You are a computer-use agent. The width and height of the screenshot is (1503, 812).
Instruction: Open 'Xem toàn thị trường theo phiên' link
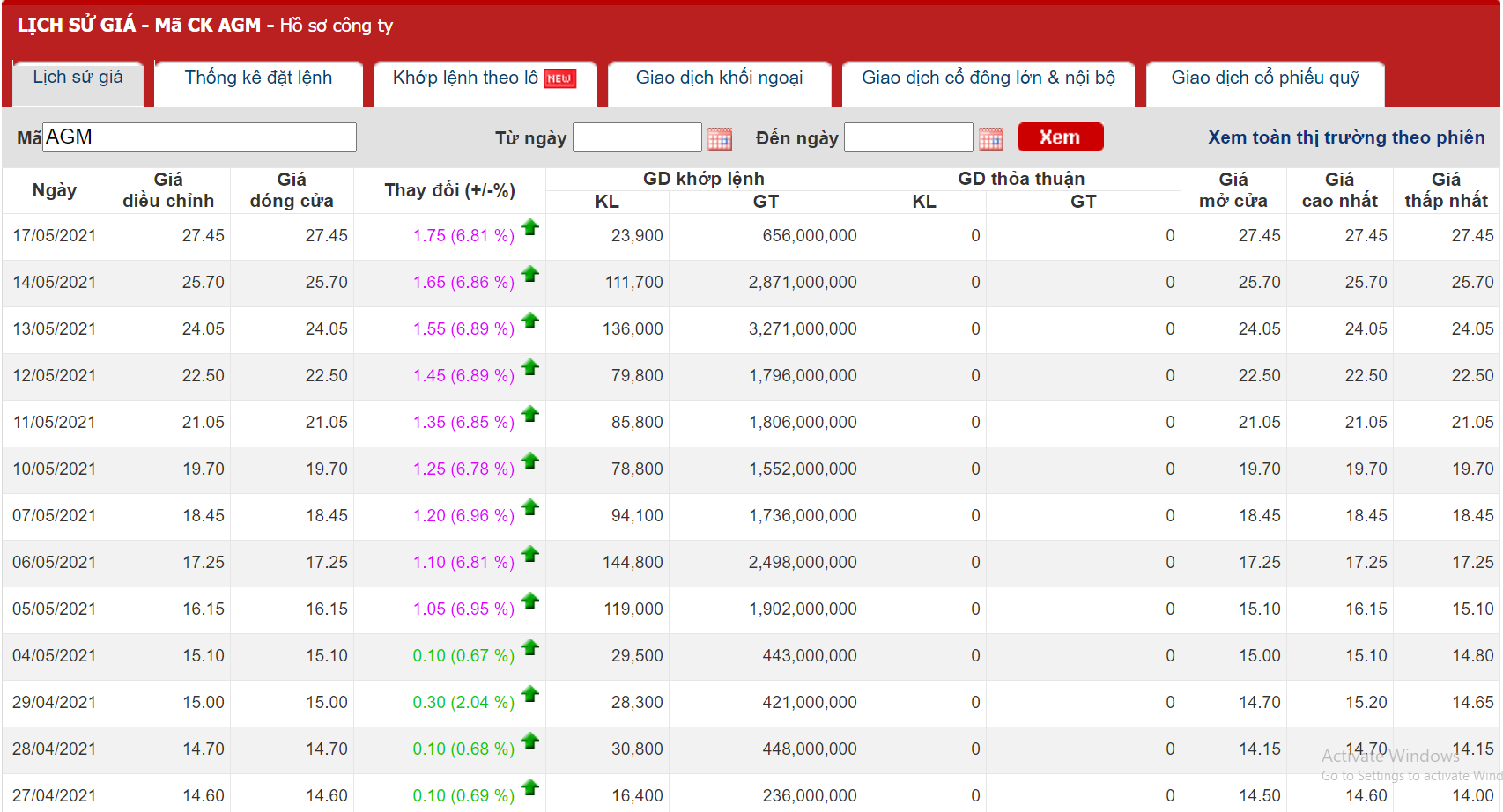tap(1345, 137)
